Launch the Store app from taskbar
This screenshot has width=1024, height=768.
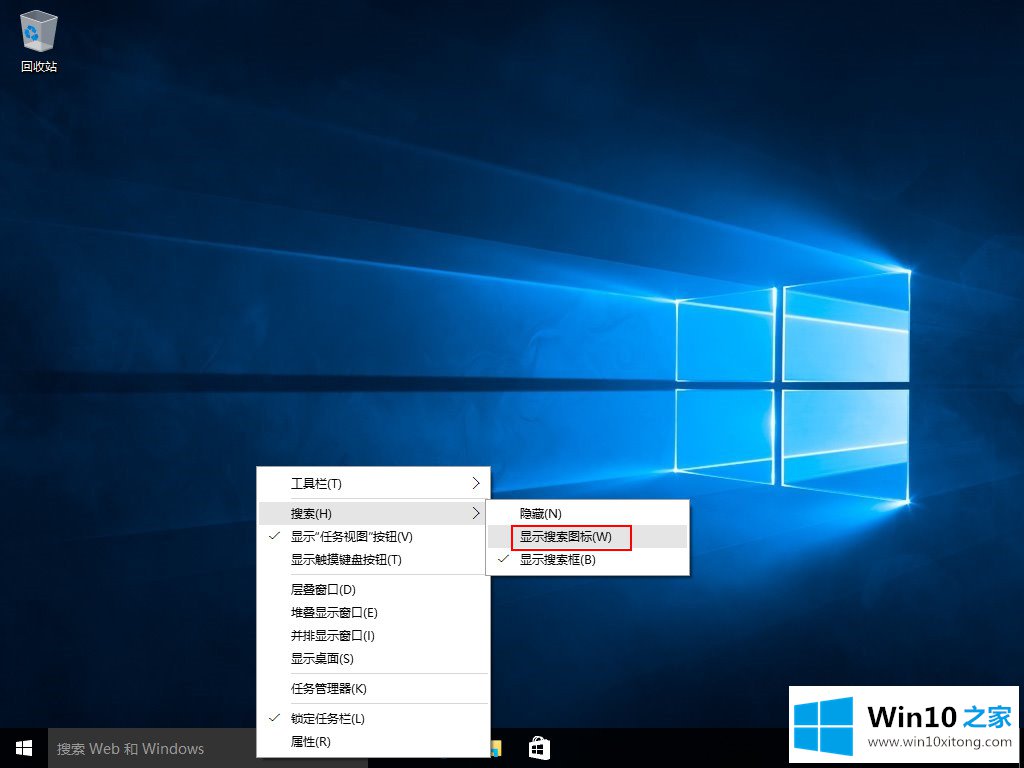coord(539,748)
